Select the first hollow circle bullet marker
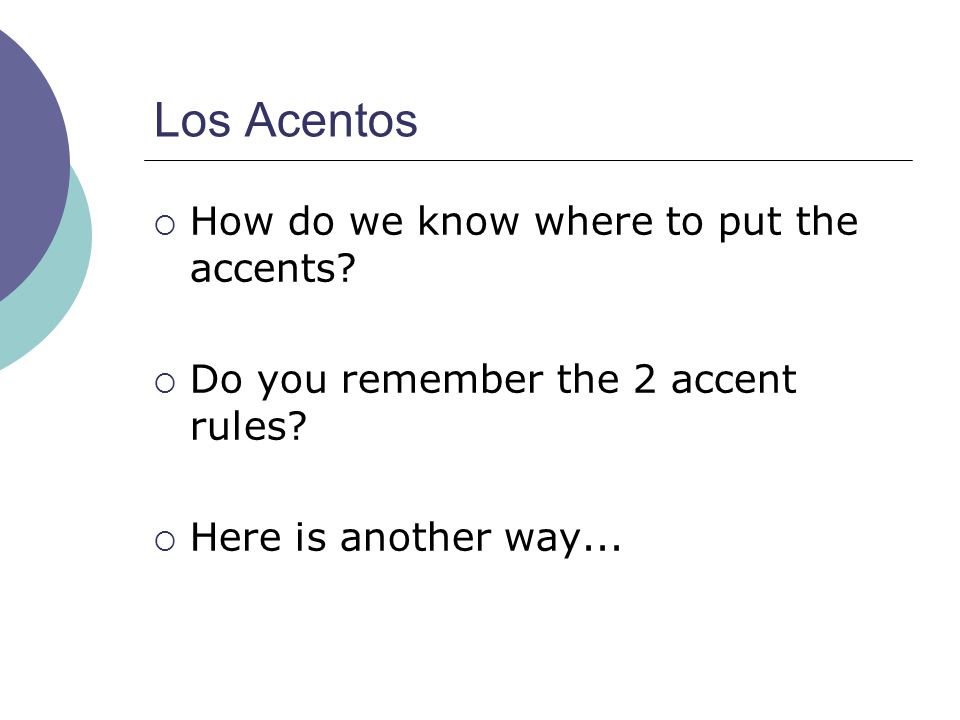 point(165,226)
